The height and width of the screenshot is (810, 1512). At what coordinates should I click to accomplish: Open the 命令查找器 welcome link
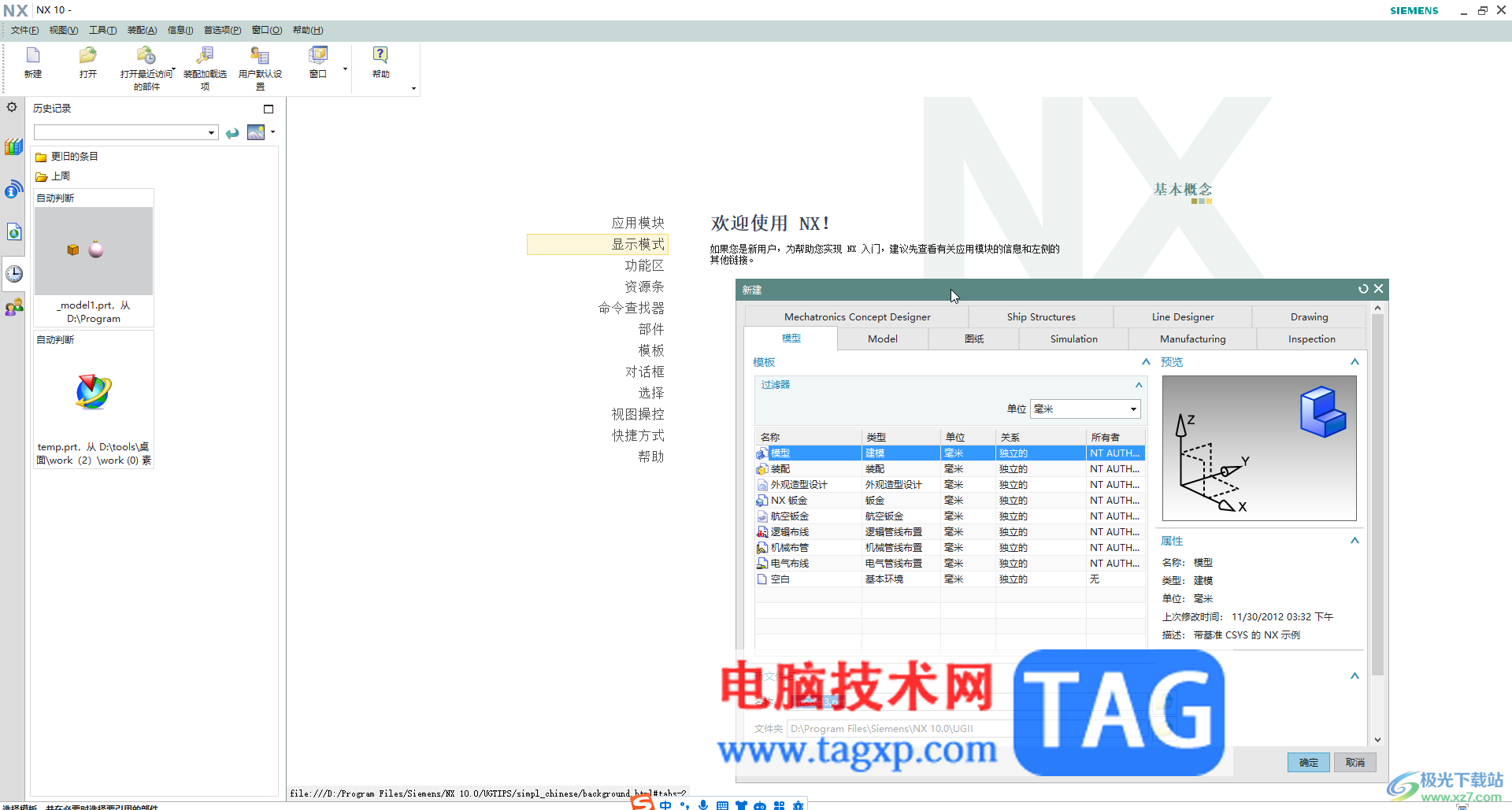631,308
